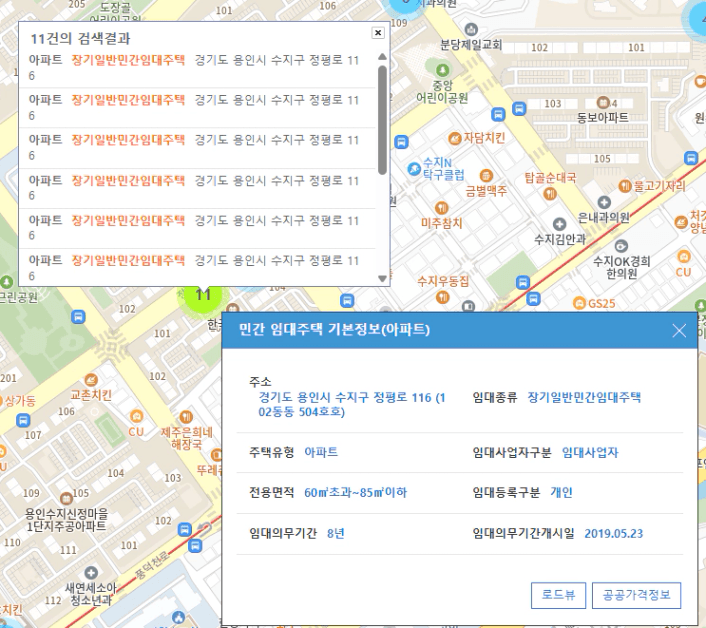The width and height of the screenshot is (706, 628).
Task: Select the 중앙어린이공원 park icon
Action: click(443, 70)
